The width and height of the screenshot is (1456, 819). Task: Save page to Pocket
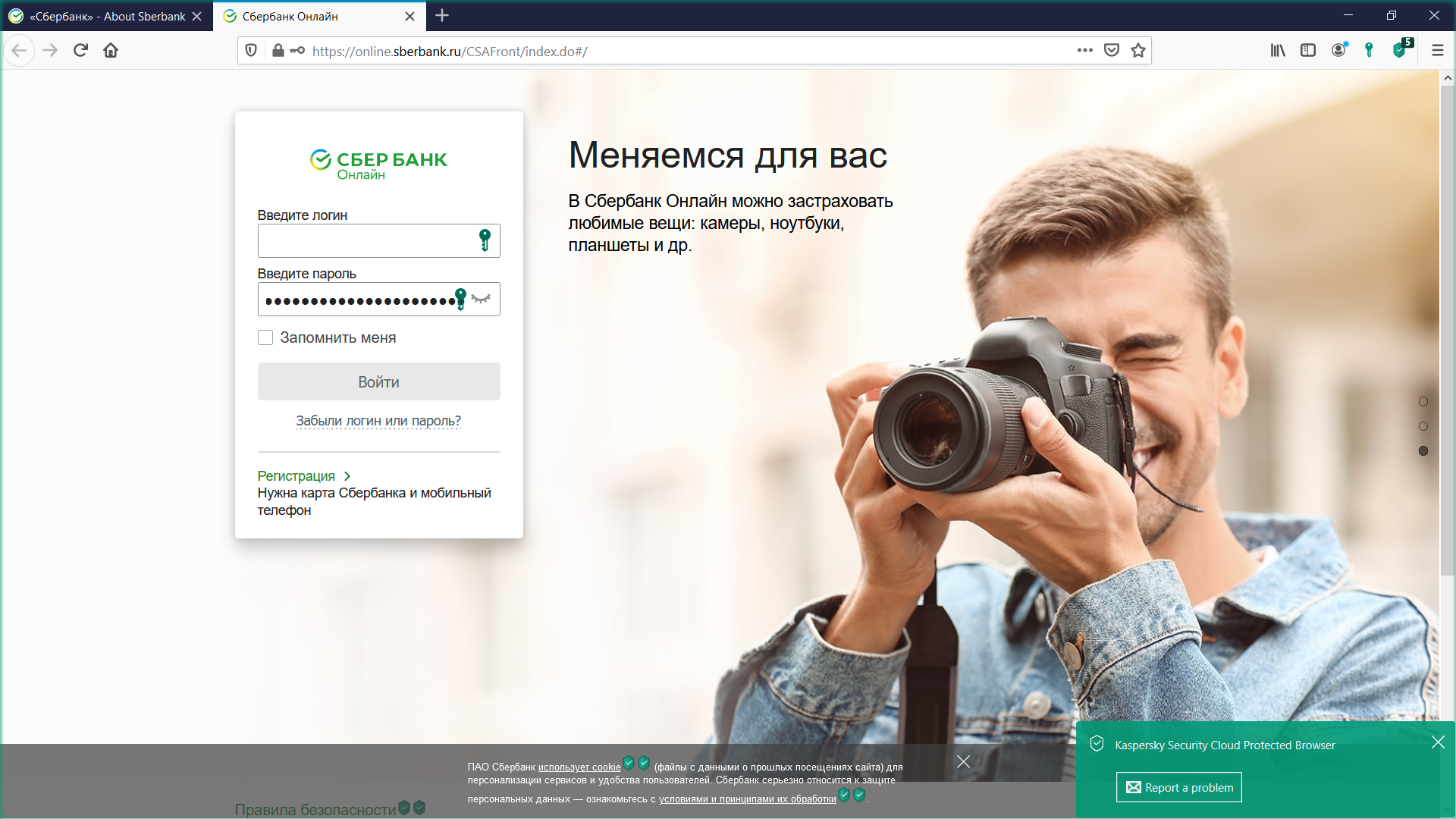tap(1112, 51)
